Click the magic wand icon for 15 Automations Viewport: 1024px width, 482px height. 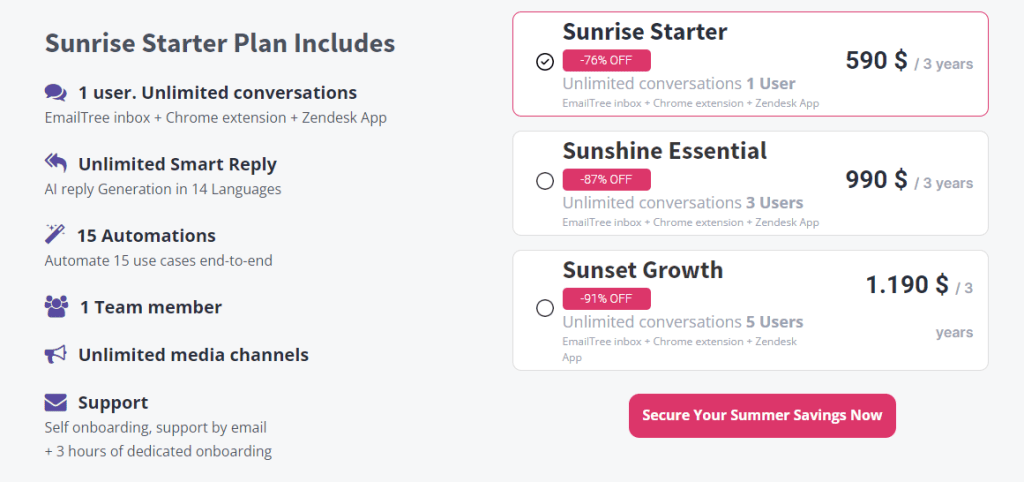(x=54, y=234)
